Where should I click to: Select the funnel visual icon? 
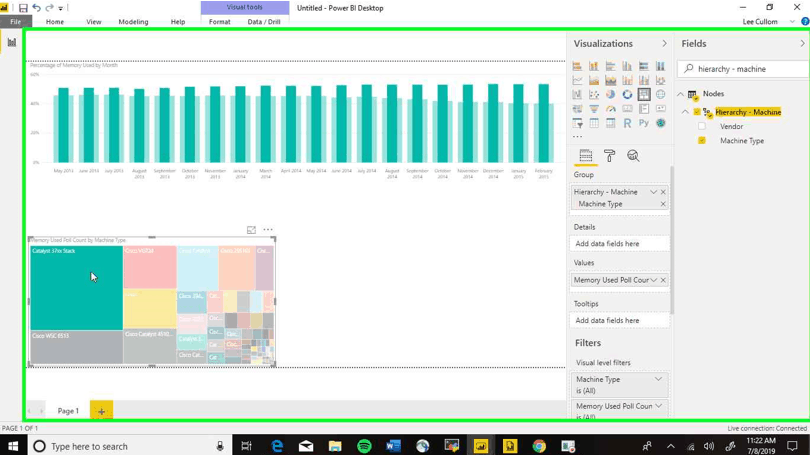click(594, 108)
